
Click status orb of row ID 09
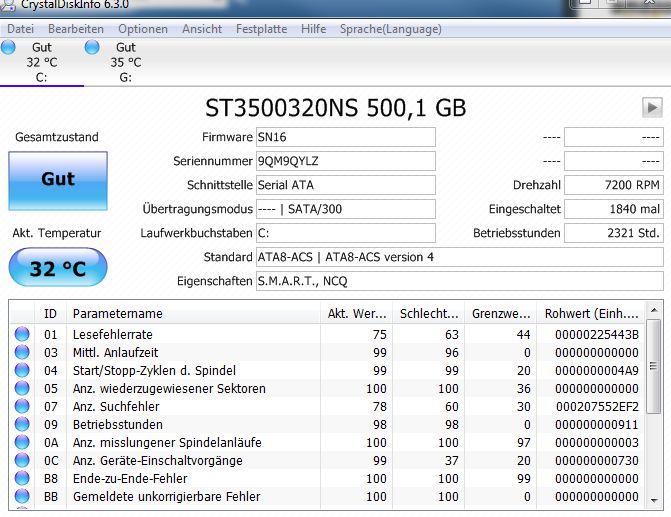pos(22,424)
